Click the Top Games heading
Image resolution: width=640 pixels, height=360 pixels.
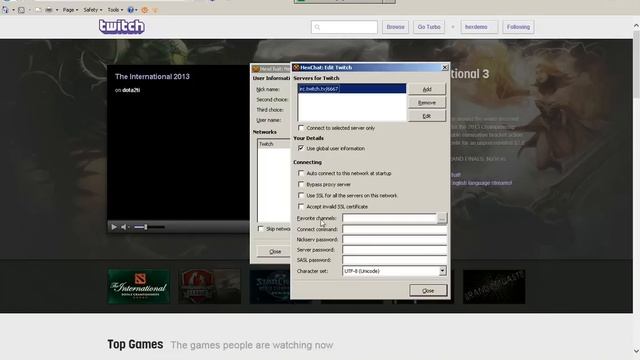[135, 344]
